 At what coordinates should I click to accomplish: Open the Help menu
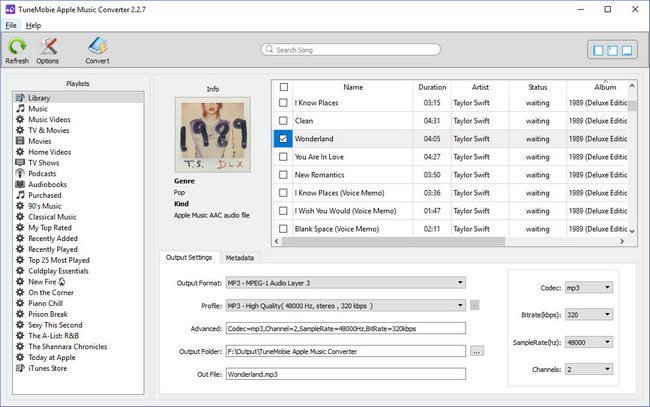pyautogui.click(x=33, y=25)
